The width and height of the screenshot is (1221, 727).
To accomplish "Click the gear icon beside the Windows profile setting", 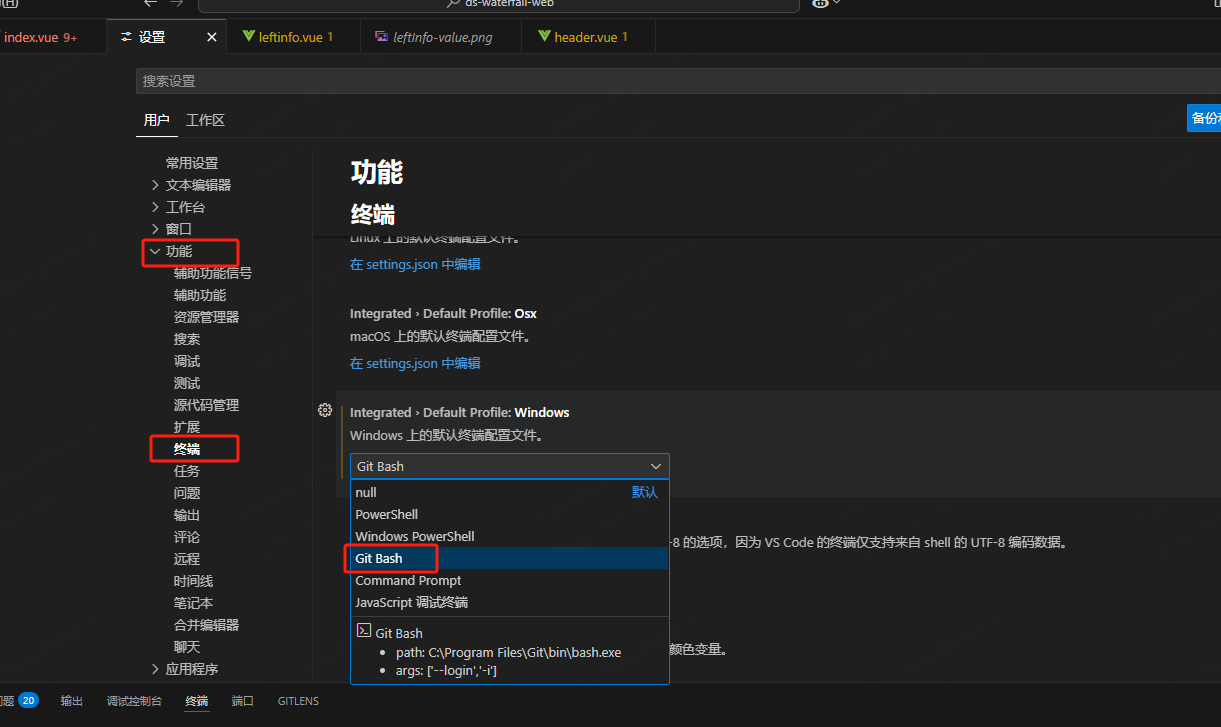I will (x=325, y=410).
